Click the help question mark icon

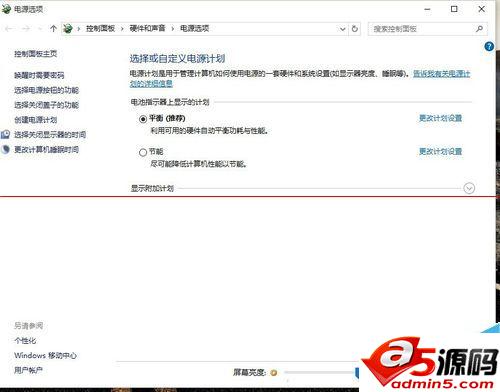489,46
